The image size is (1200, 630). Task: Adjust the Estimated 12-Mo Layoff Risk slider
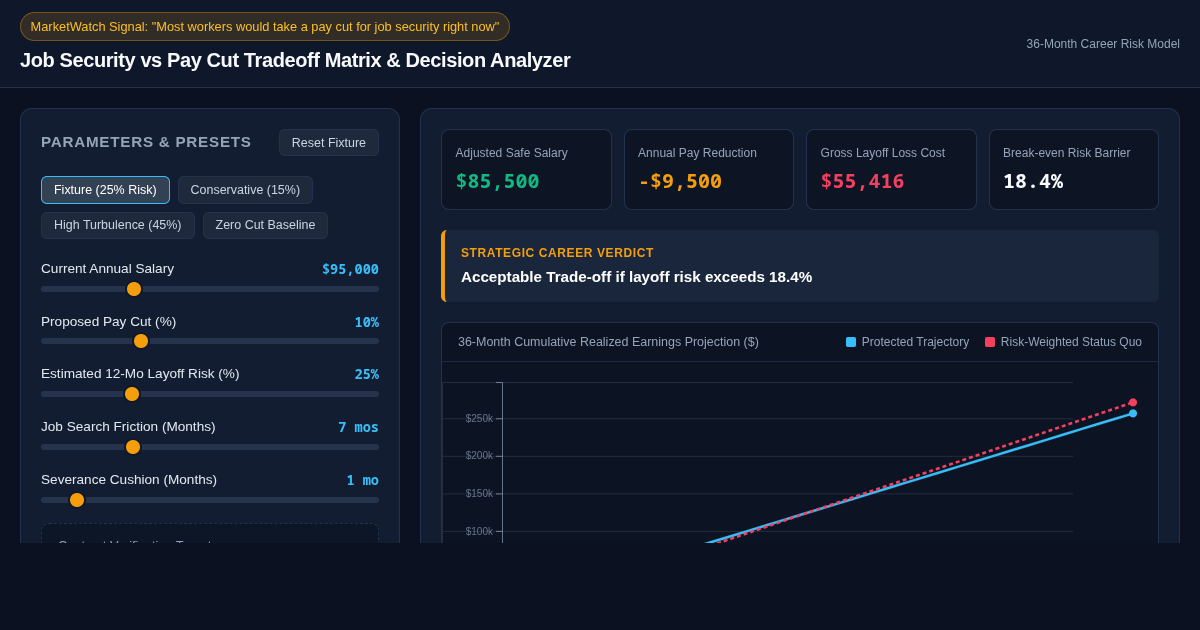pyautogui.click(x=210, y=394)
